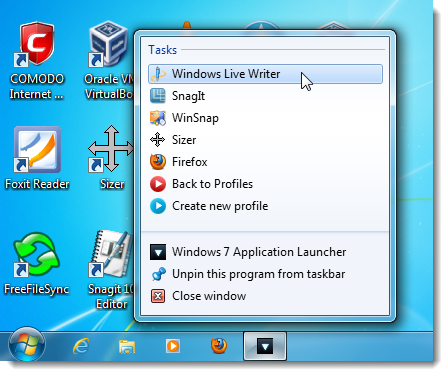Click the Application Launcher taskbar button
Screen dimensions: 448x376
coord(265,346)
